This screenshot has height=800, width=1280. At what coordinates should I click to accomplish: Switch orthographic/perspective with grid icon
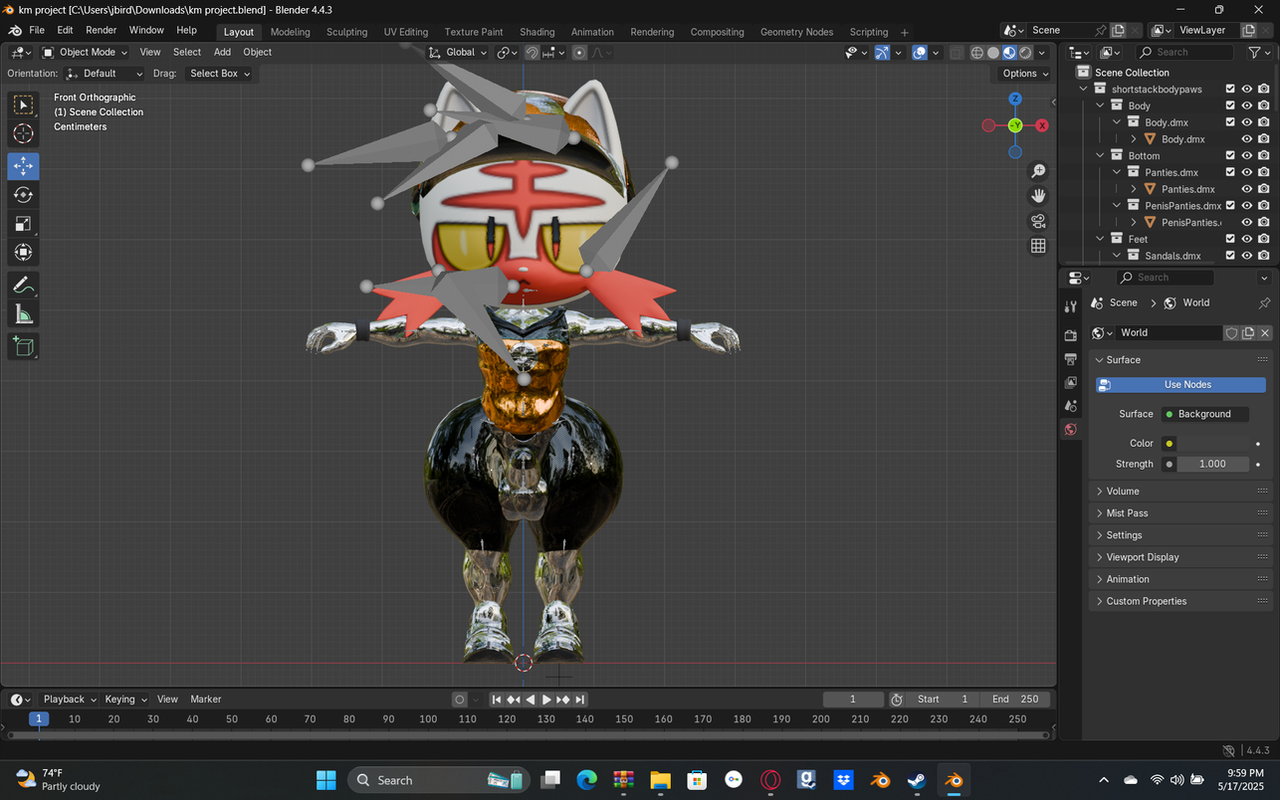pyautogui.click(x=1038, y=246)
